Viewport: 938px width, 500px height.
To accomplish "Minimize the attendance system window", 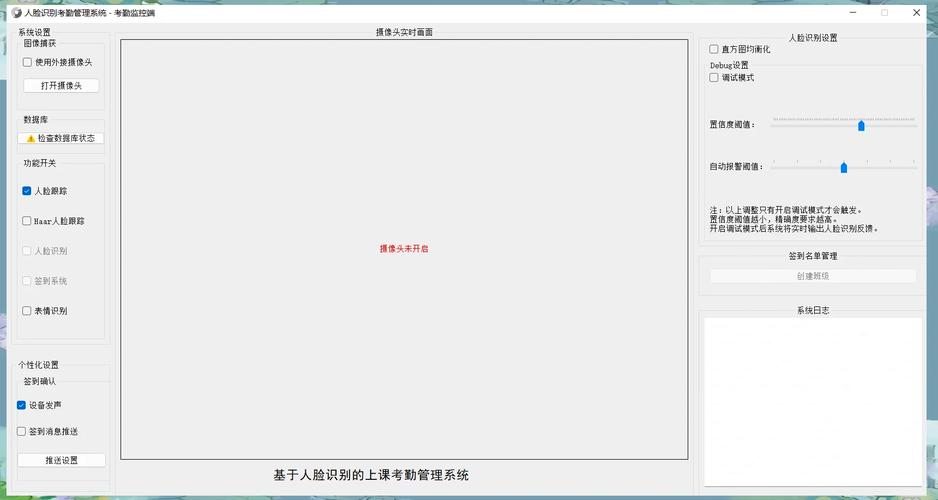I will click(x=853, y=13).
